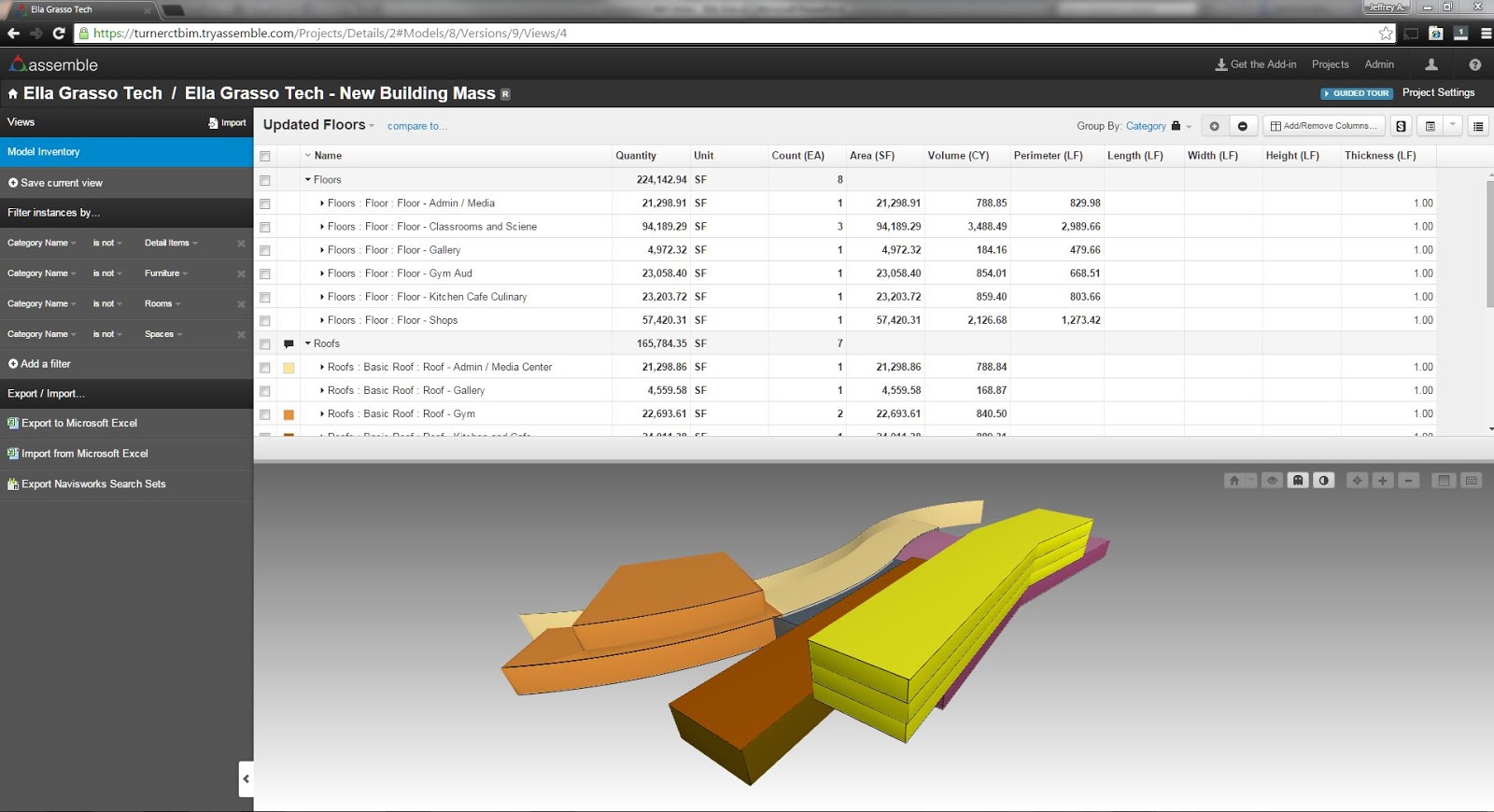Screen dimensions: 1494x812
Task: Check the Floor - Shops row checkbox
Action: (265, 320)
